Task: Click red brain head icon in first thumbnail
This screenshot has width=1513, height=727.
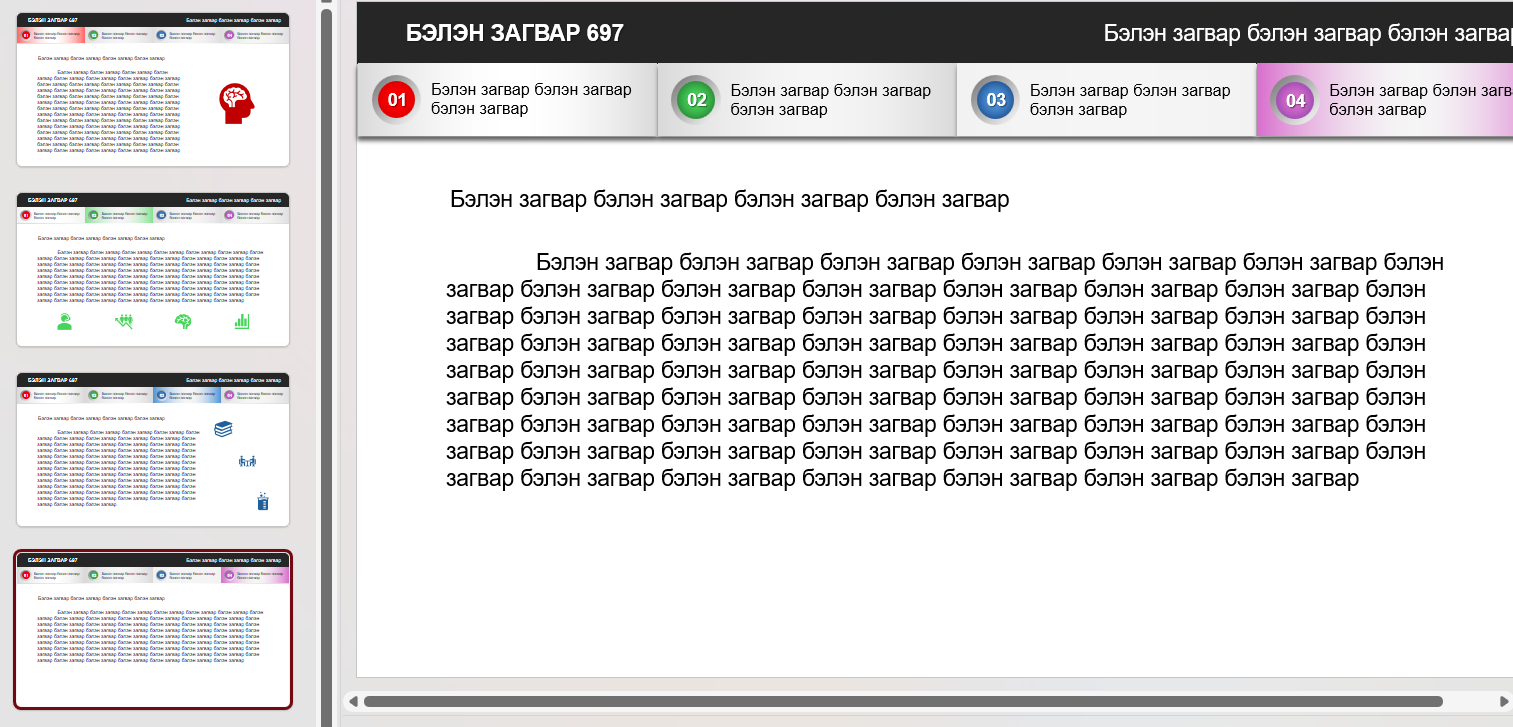Action: [x=238, y=103]
